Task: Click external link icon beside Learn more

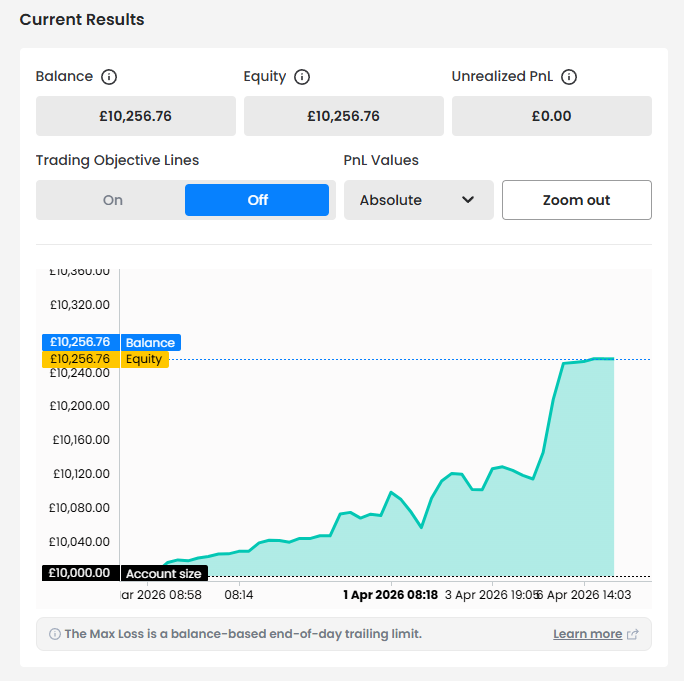Action: click(x=633, y=634)
